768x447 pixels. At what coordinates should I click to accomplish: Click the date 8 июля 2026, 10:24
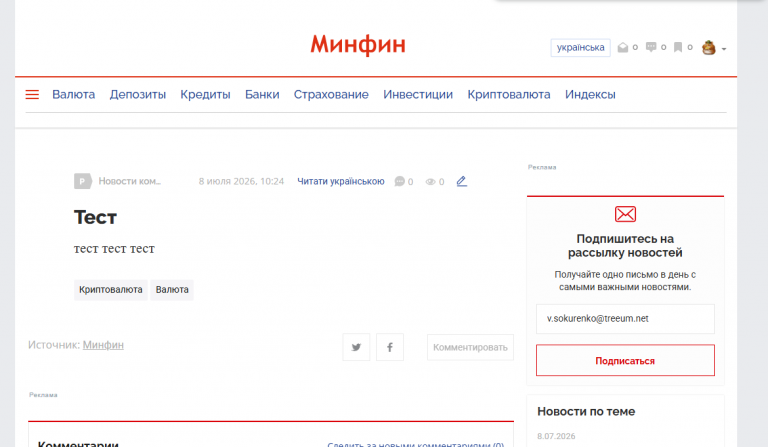(x=241, y=181)
